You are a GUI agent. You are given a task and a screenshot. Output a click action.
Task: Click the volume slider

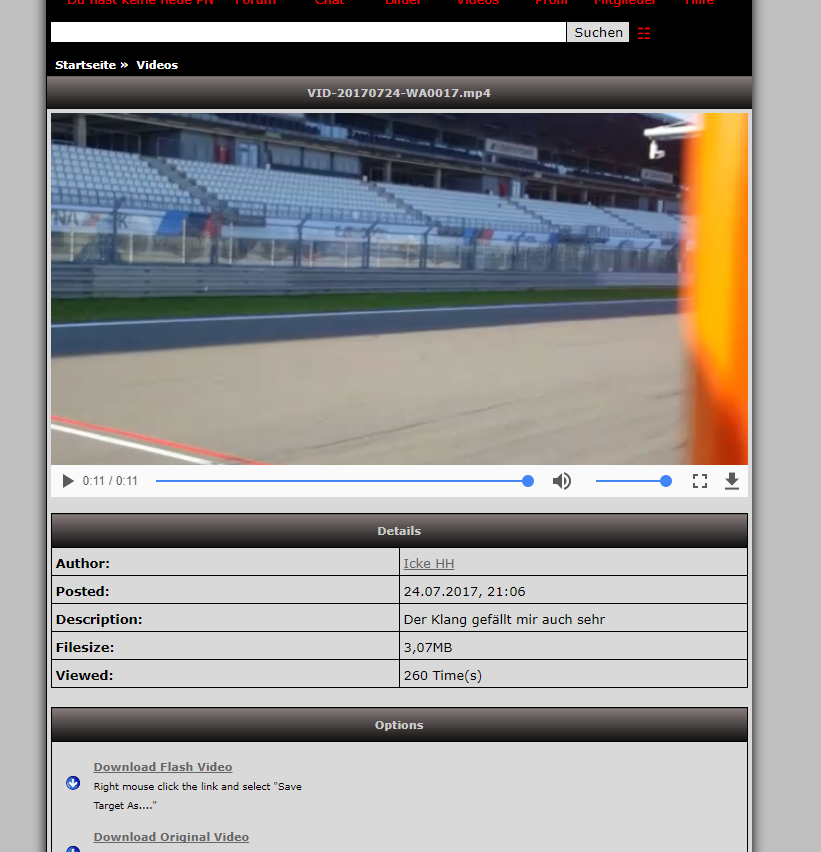click(x=634, y=481)
